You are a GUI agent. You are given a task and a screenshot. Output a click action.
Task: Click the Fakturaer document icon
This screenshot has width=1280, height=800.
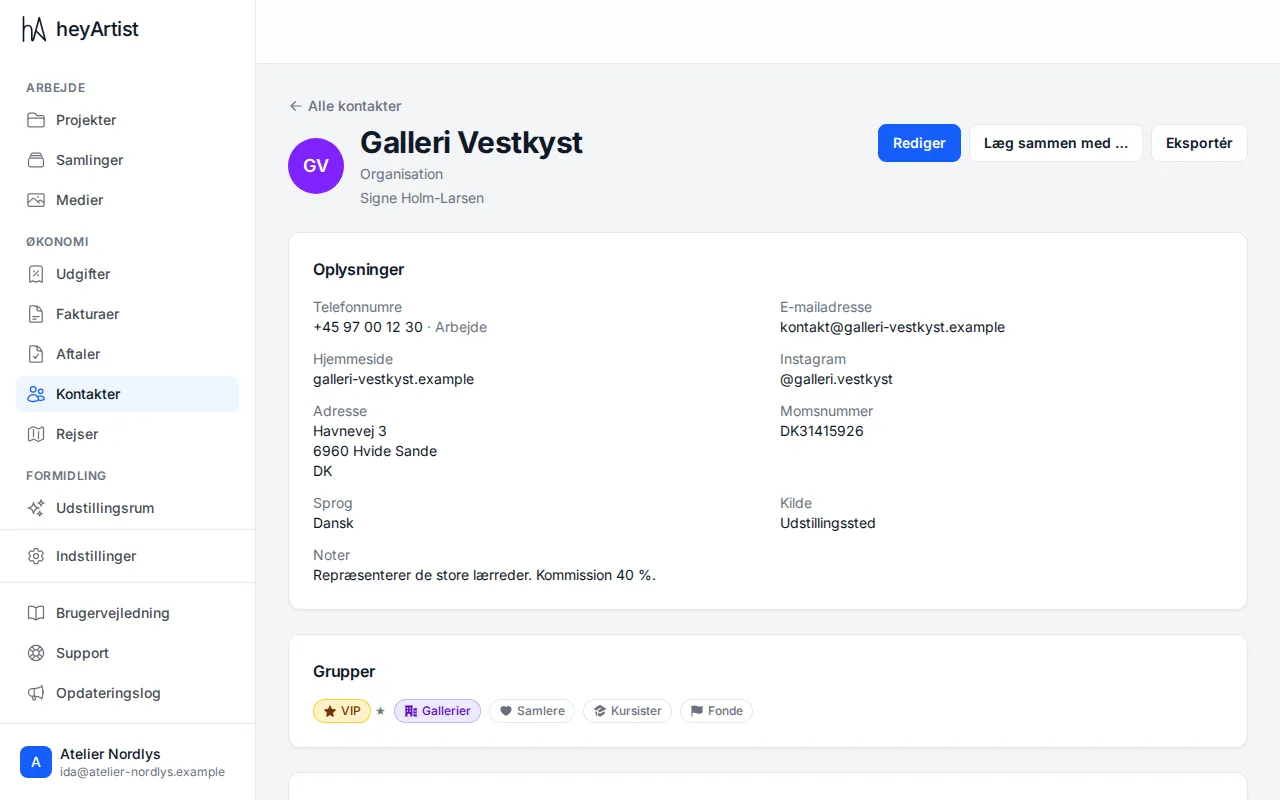[x=36, y=314]
